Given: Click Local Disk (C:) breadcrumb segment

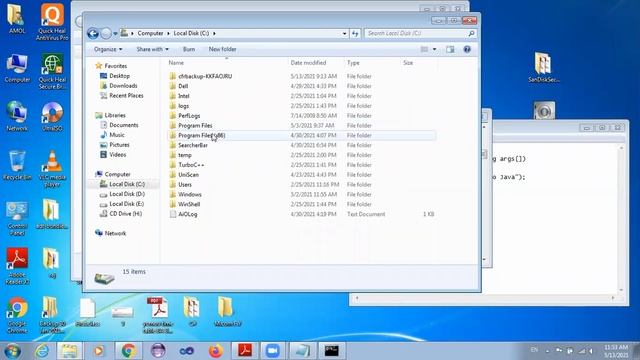Looking at the screenshot, I should [x=191, y=33].
